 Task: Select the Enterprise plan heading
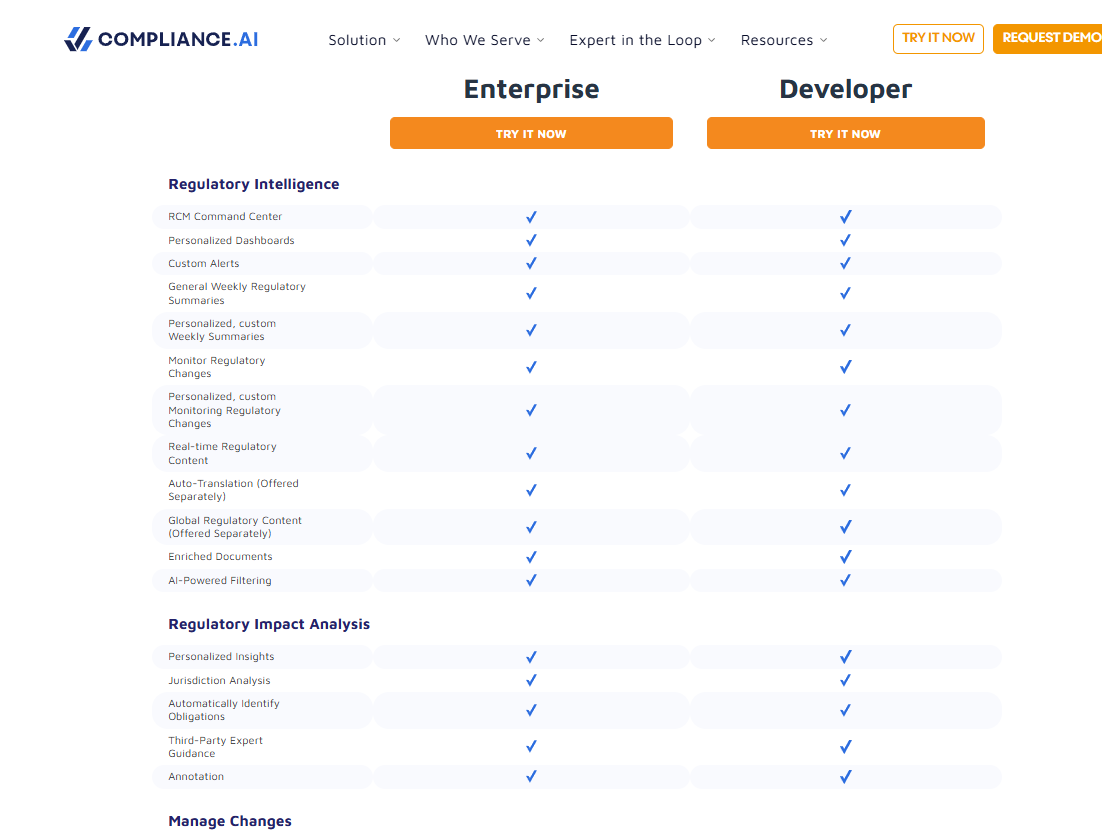tap(531, 89)
